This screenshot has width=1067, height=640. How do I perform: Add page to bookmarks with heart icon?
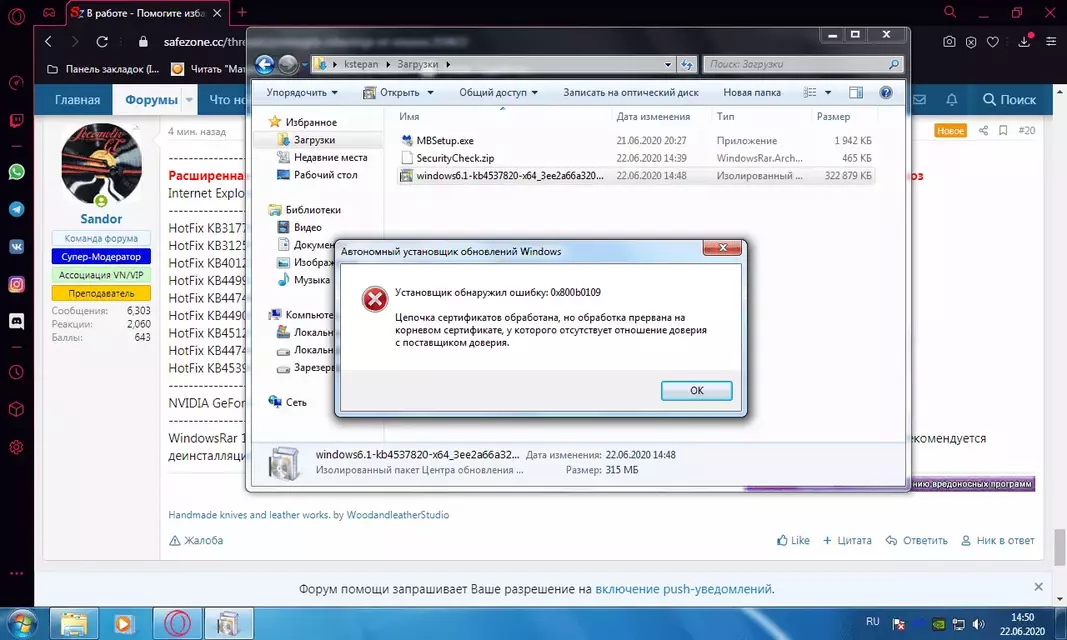[993, 42]
